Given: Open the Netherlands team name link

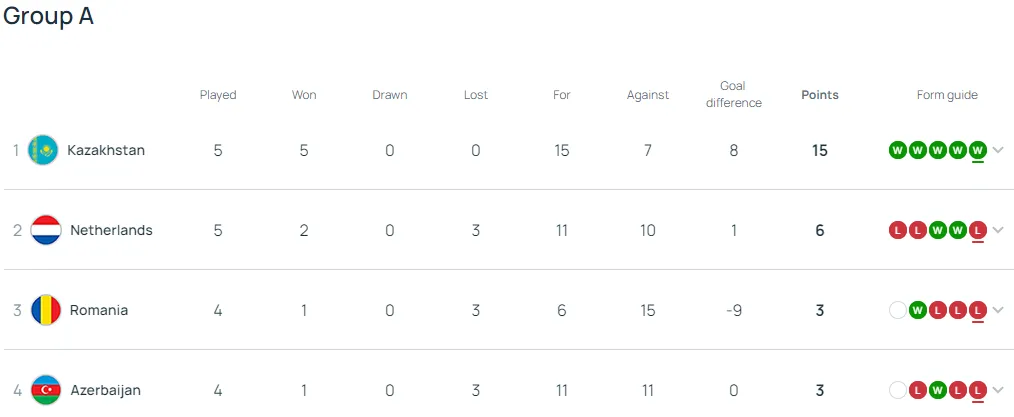Looking at the screenshot, I should (x=111, y=230).
